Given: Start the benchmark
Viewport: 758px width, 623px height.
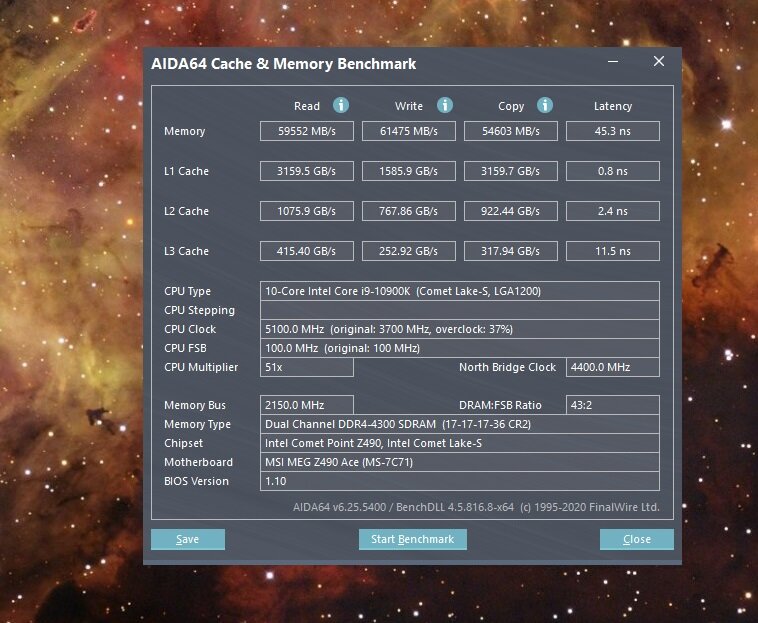Looking at the screenshot, I should (x=412, y=539).
